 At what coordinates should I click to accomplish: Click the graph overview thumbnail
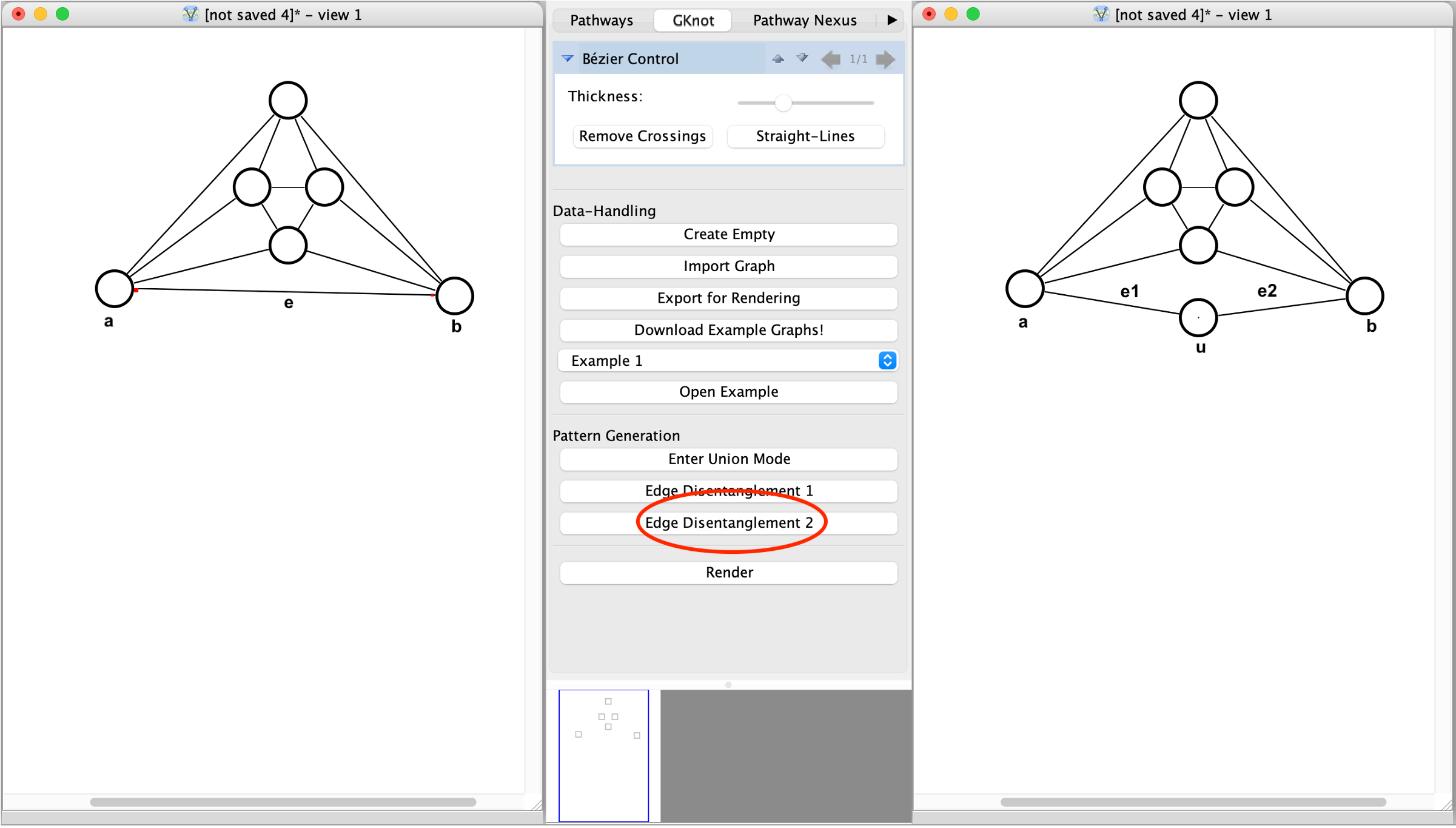603,755
